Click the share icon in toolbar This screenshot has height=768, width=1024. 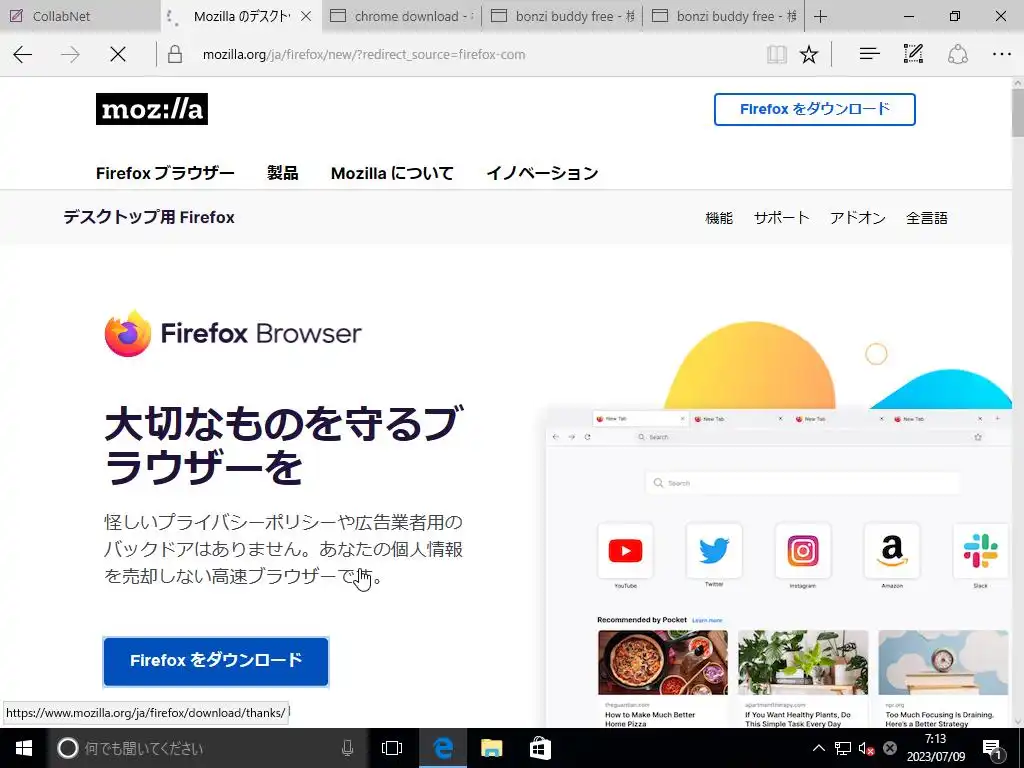coord(957,54)
